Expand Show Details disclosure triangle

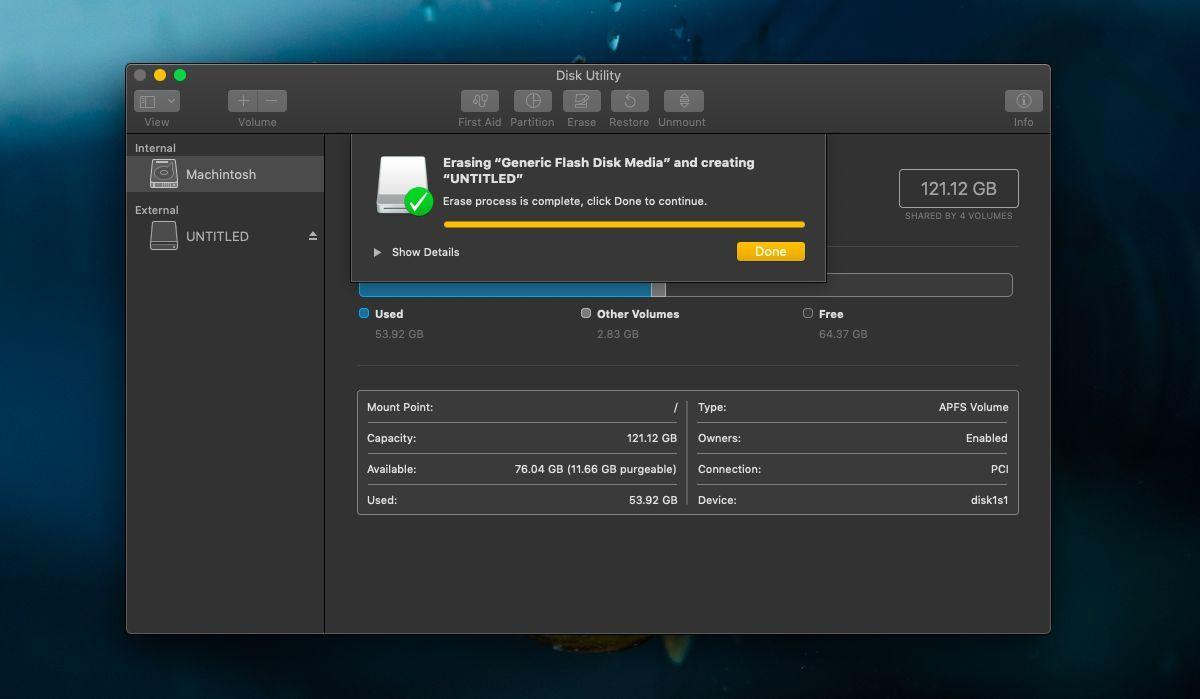[x=377, y=252]
